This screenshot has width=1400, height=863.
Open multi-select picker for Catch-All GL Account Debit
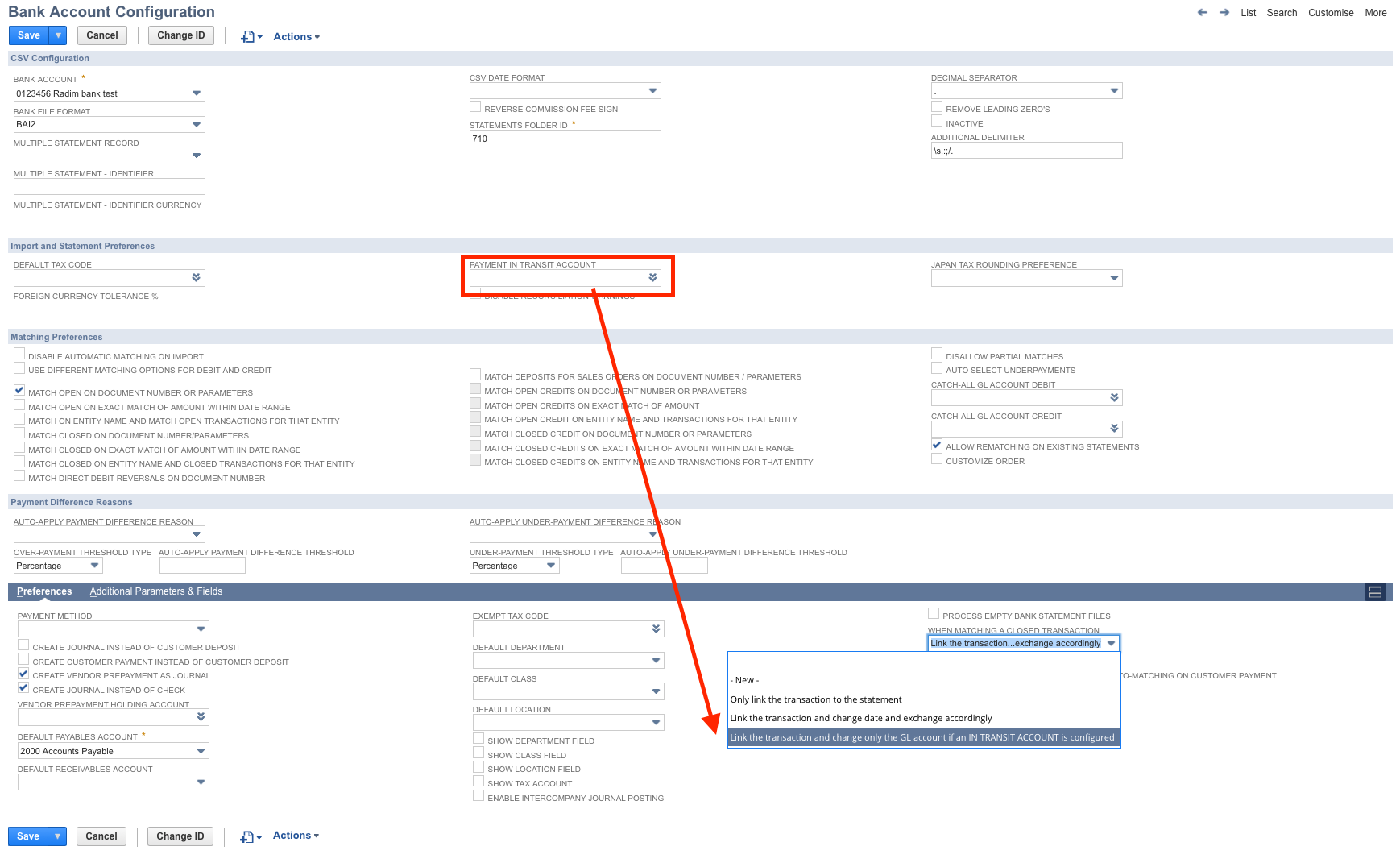coord(1114,397)
